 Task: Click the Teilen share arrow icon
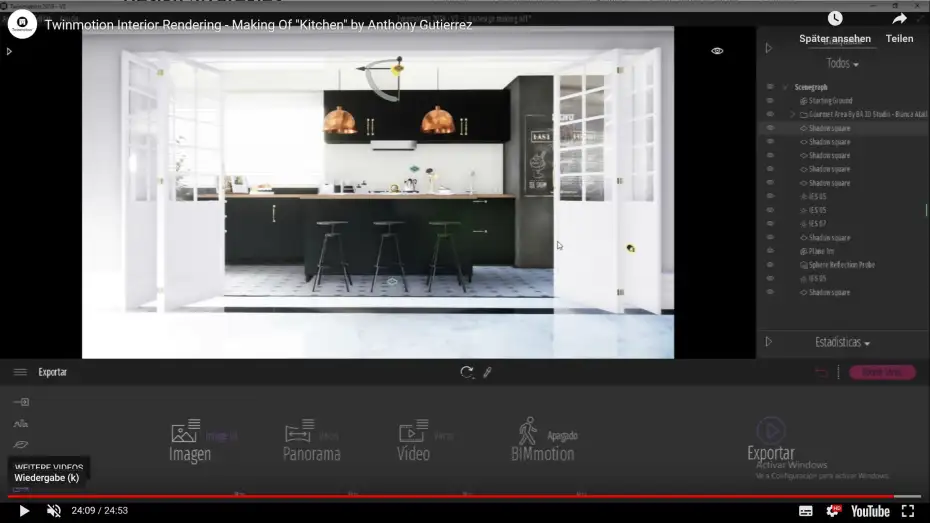899,19
